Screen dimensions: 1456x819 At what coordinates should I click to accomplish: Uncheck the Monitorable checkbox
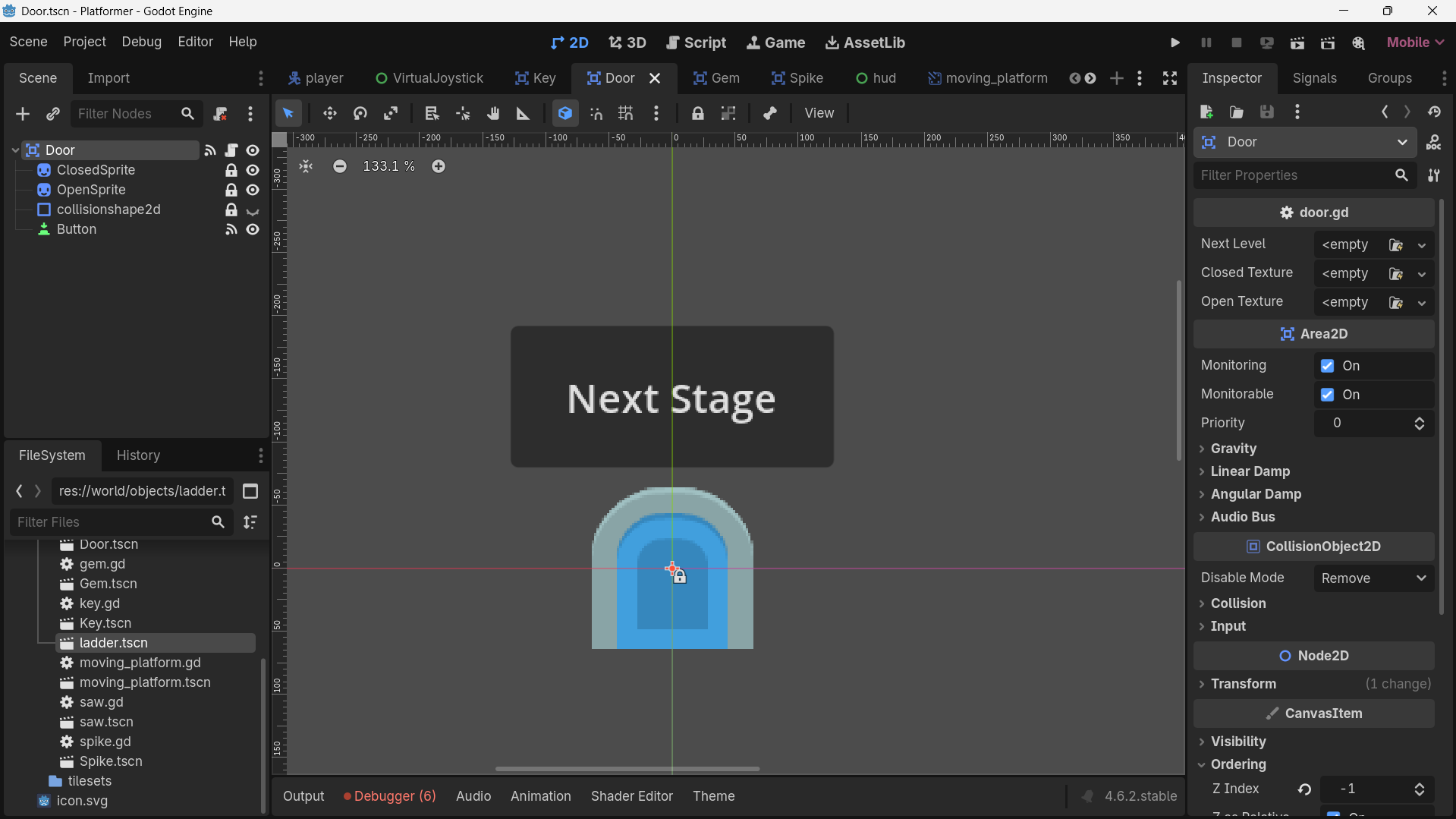click(1327, 395)
